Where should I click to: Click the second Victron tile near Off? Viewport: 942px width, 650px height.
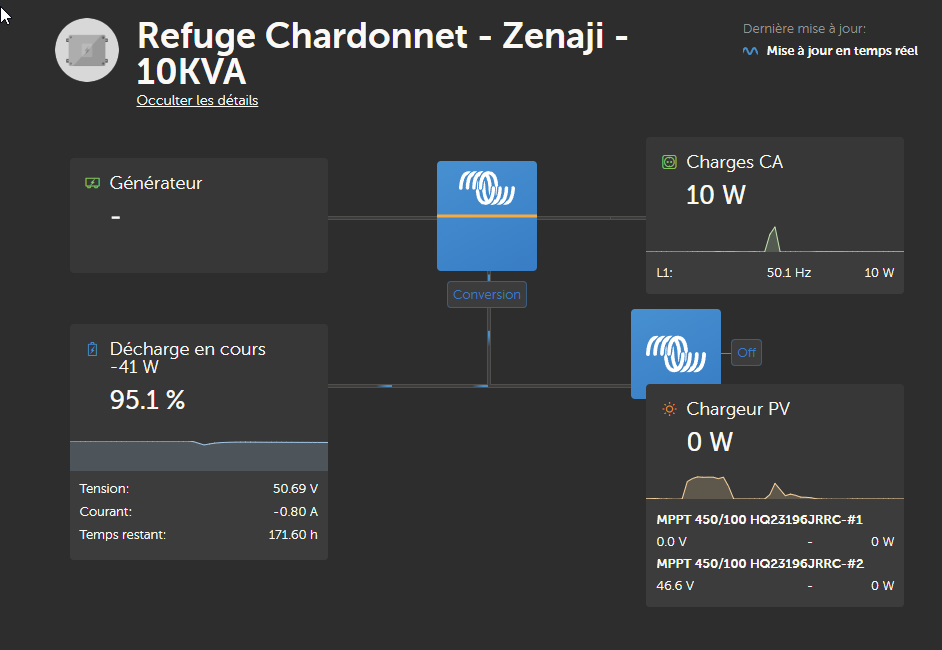[676, 347]
